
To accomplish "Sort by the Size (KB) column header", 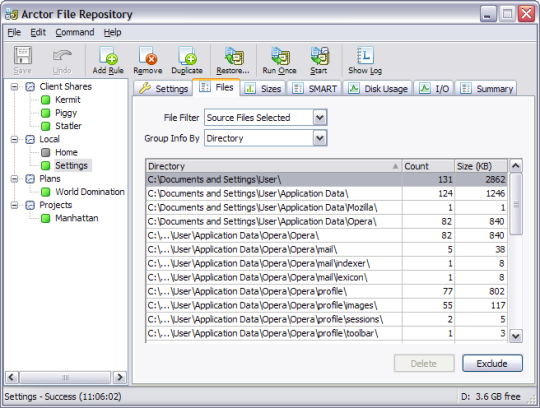I will [x=481, y=166].
